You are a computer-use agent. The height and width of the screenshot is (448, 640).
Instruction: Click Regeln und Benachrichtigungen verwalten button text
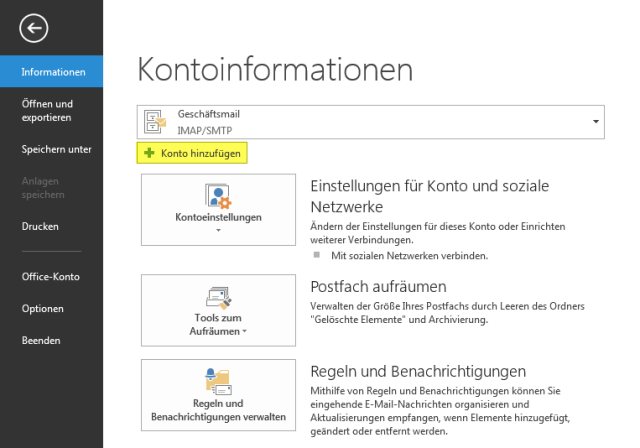click(218, 409)
